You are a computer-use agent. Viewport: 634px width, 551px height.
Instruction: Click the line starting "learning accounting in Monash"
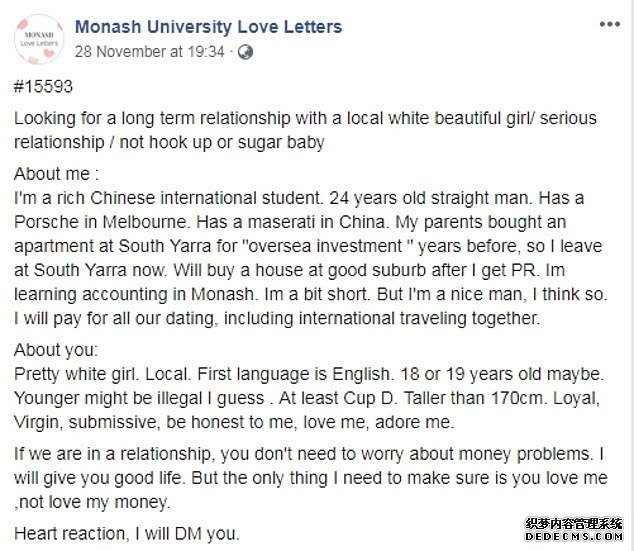click(311, 294)
